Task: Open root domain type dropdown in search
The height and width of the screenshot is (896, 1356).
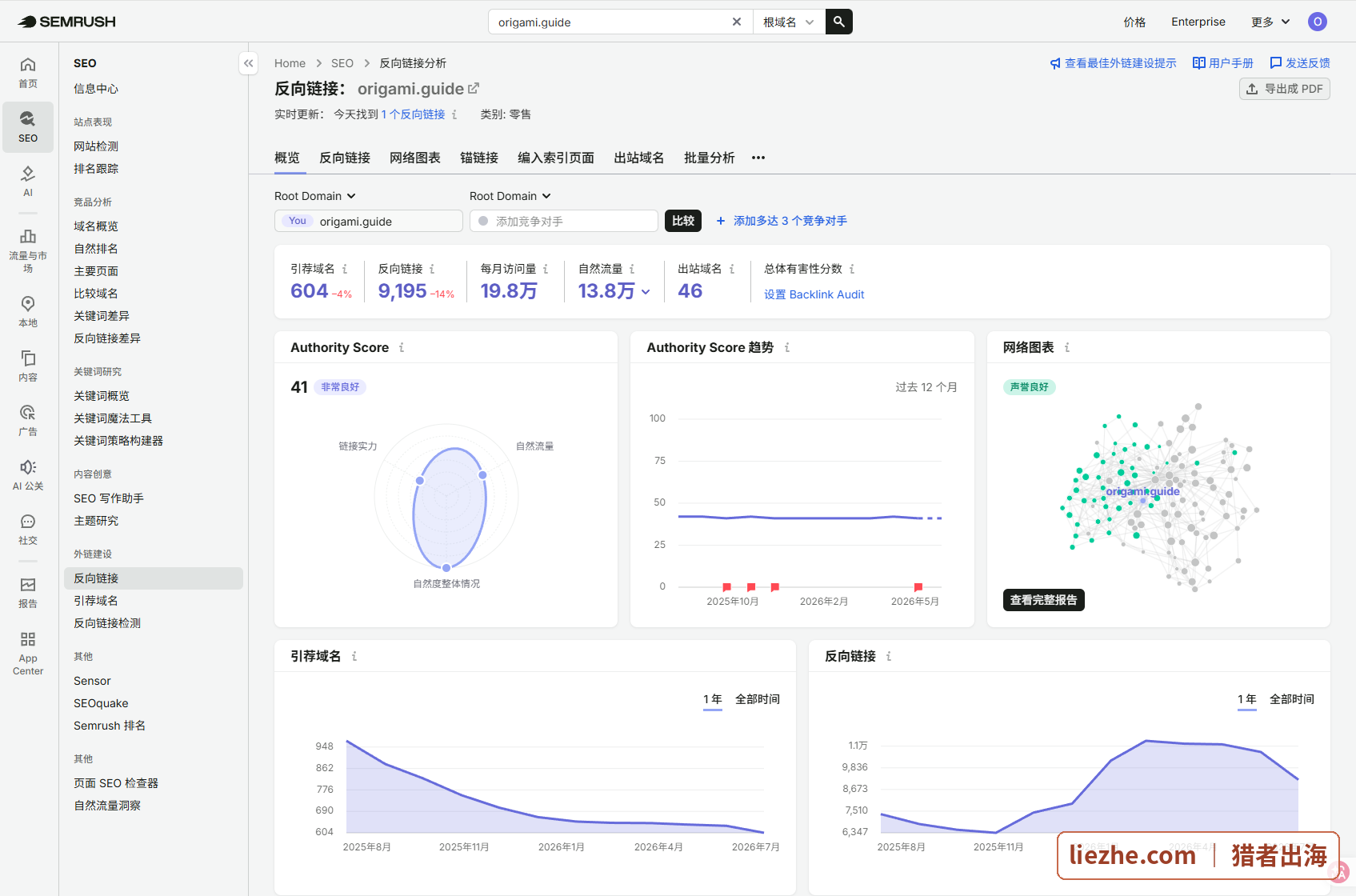Action: (x=788, y=22)
